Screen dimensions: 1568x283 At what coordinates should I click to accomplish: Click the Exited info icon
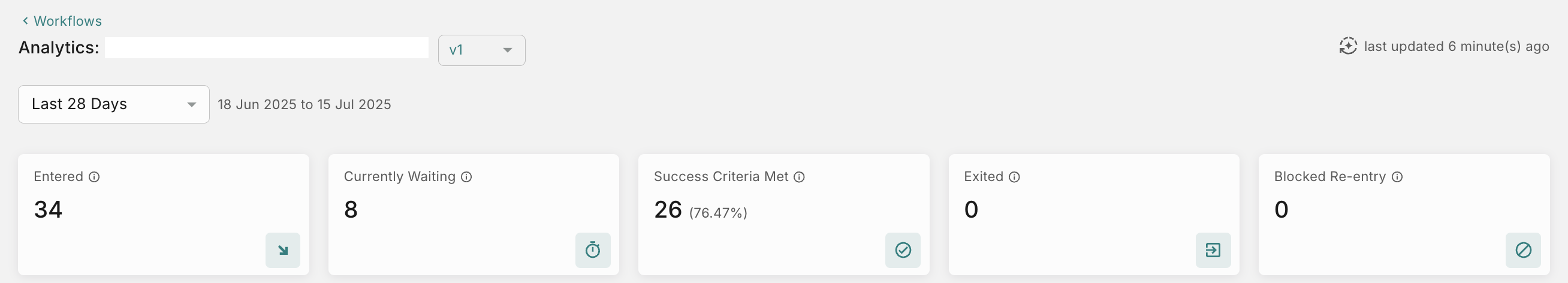pos(1014,177)
